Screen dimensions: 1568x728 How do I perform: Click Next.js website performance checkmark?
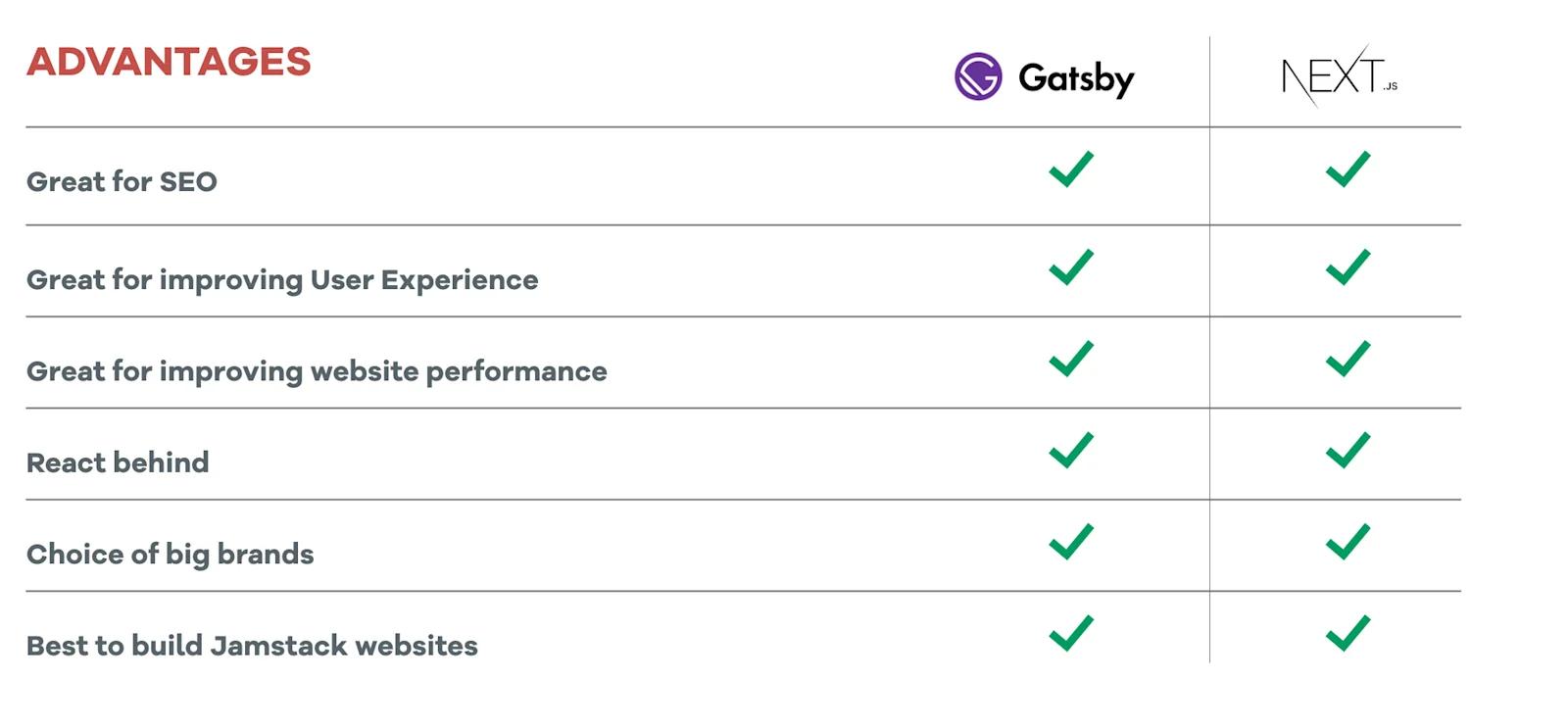coord(1347,359)
